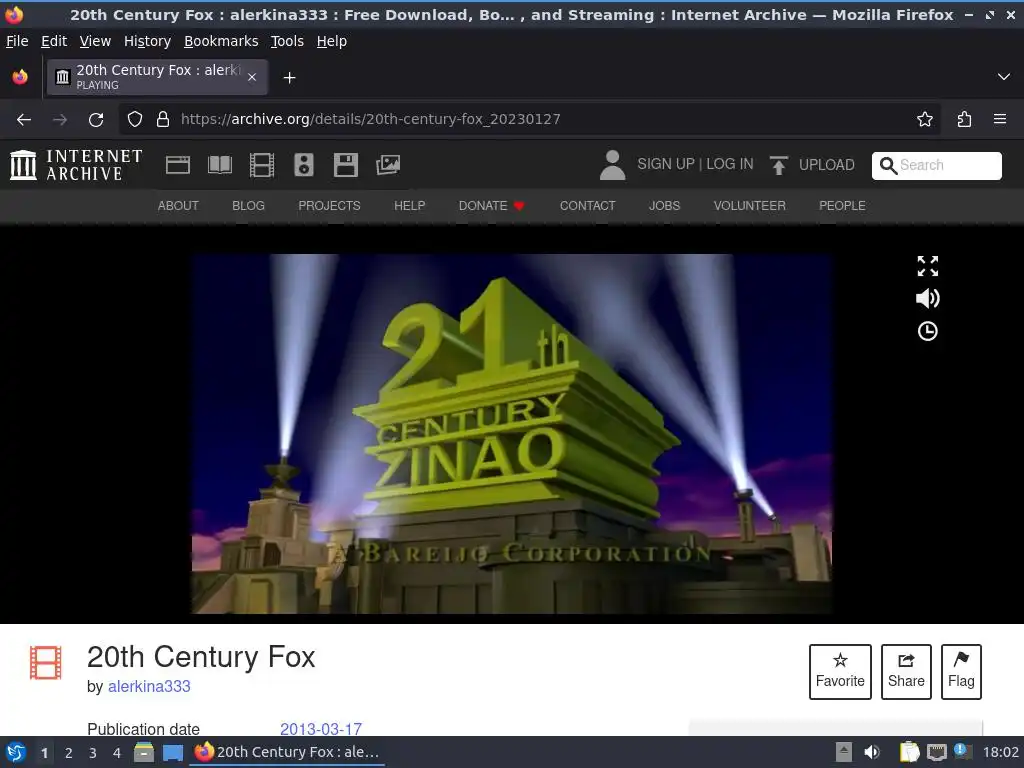
Task: Open the Firefox extensions puzzle icon
Action: point(964,119)
